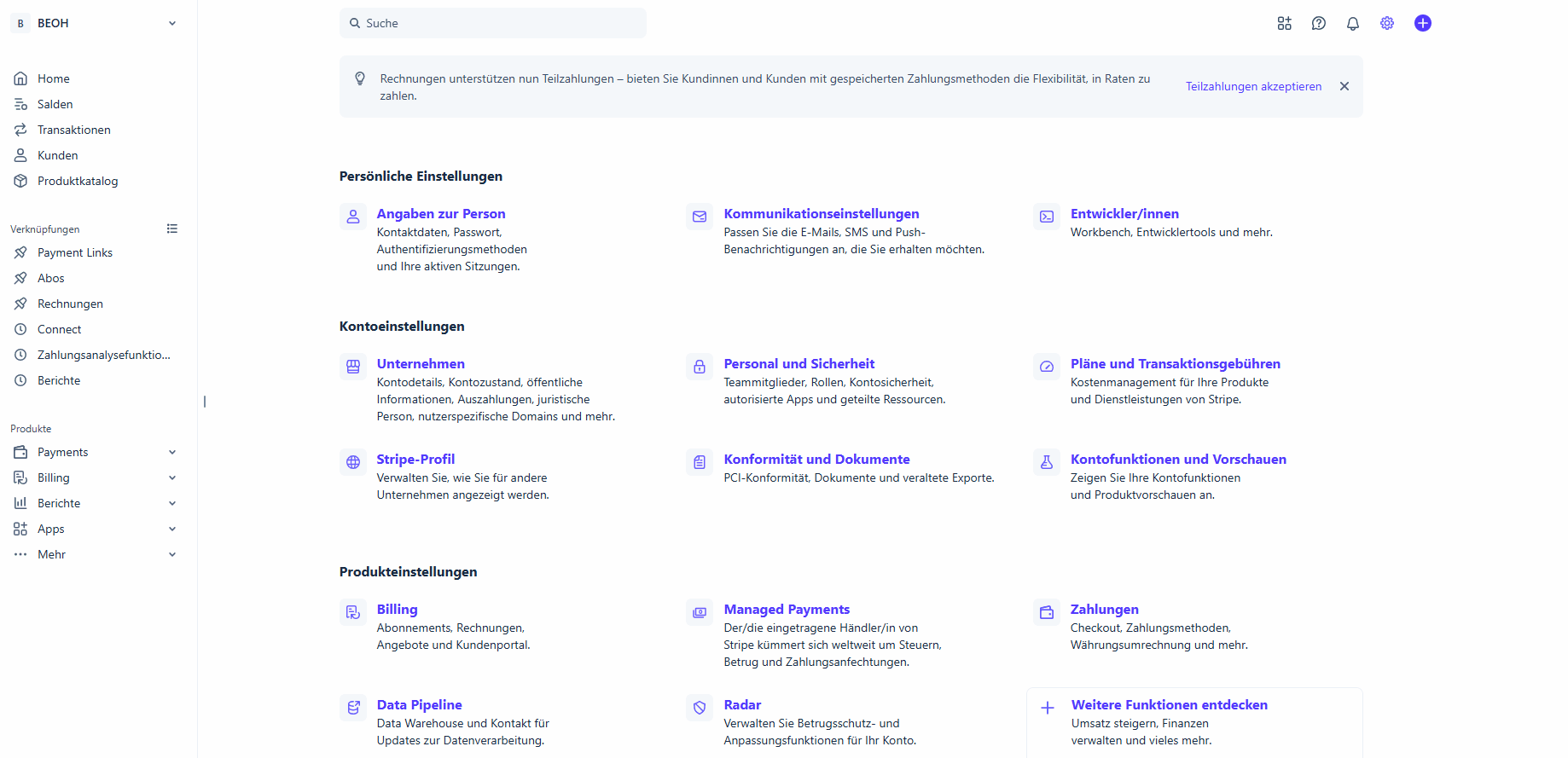
Task: Open Personal und Sicherheit
Action: 799,363
